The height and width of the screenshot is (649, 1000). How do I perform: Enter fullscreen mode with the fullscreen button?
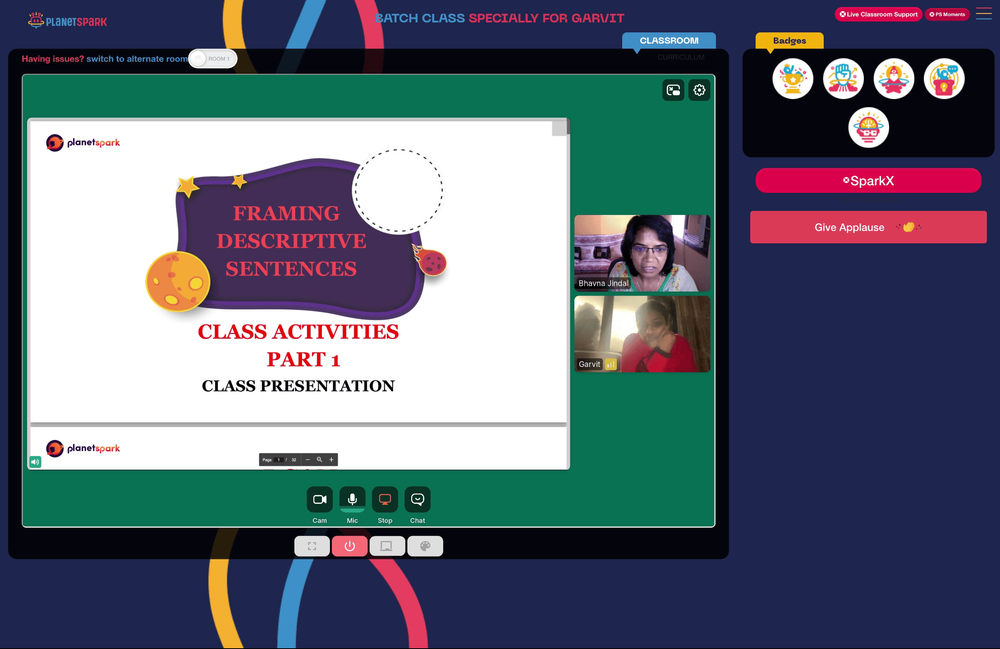click(x=312, y=546)
